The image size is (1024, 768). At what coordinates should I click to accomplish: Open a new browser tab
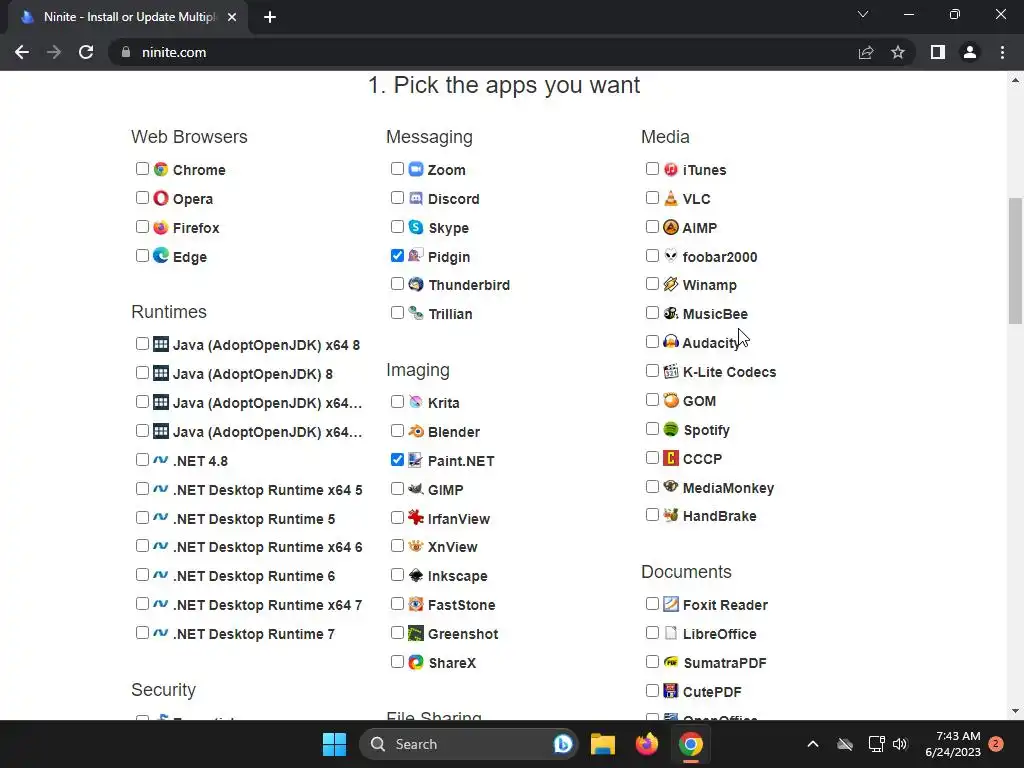click(270, 17)
